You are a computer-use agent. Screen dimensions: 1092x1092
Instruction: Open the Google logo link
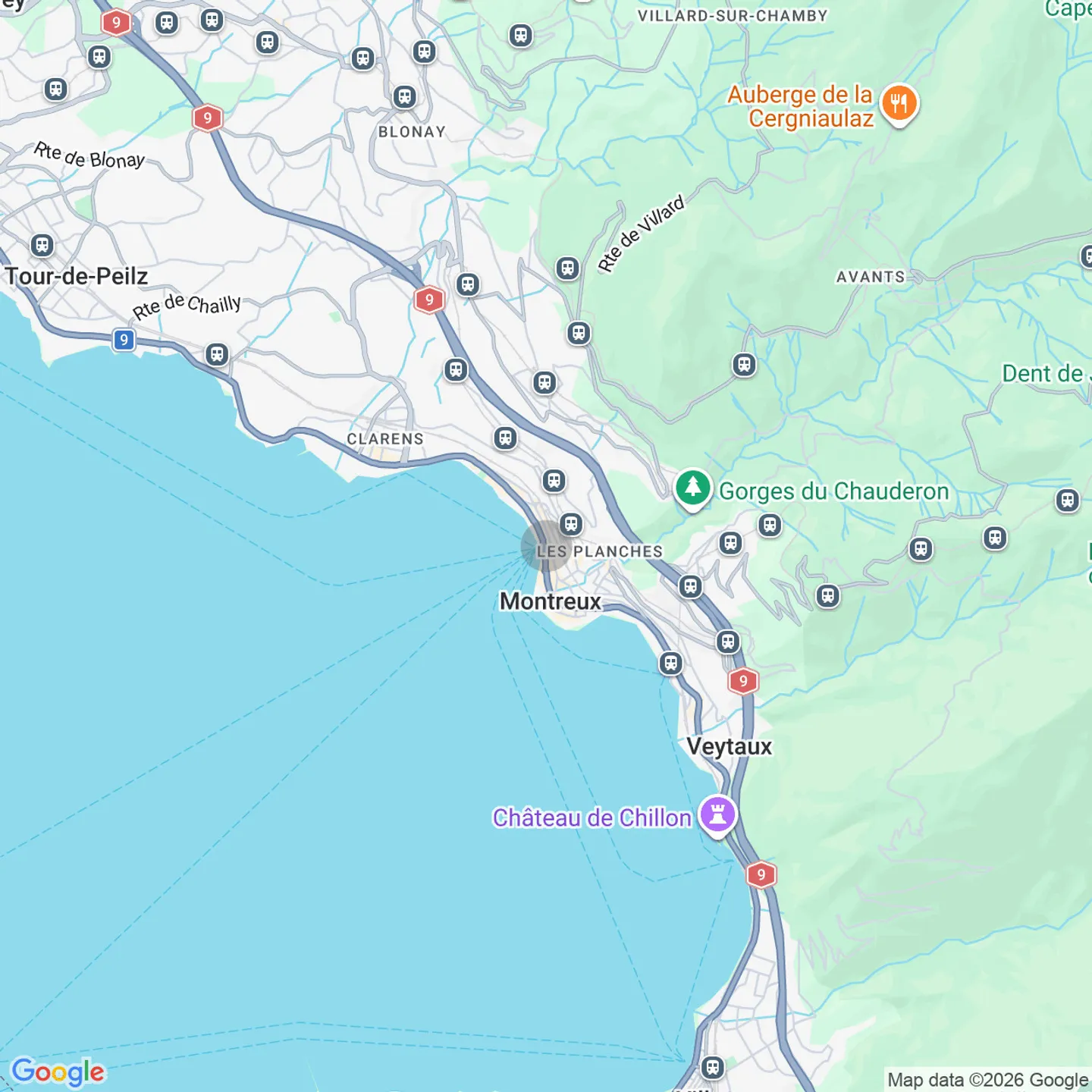58,1072
